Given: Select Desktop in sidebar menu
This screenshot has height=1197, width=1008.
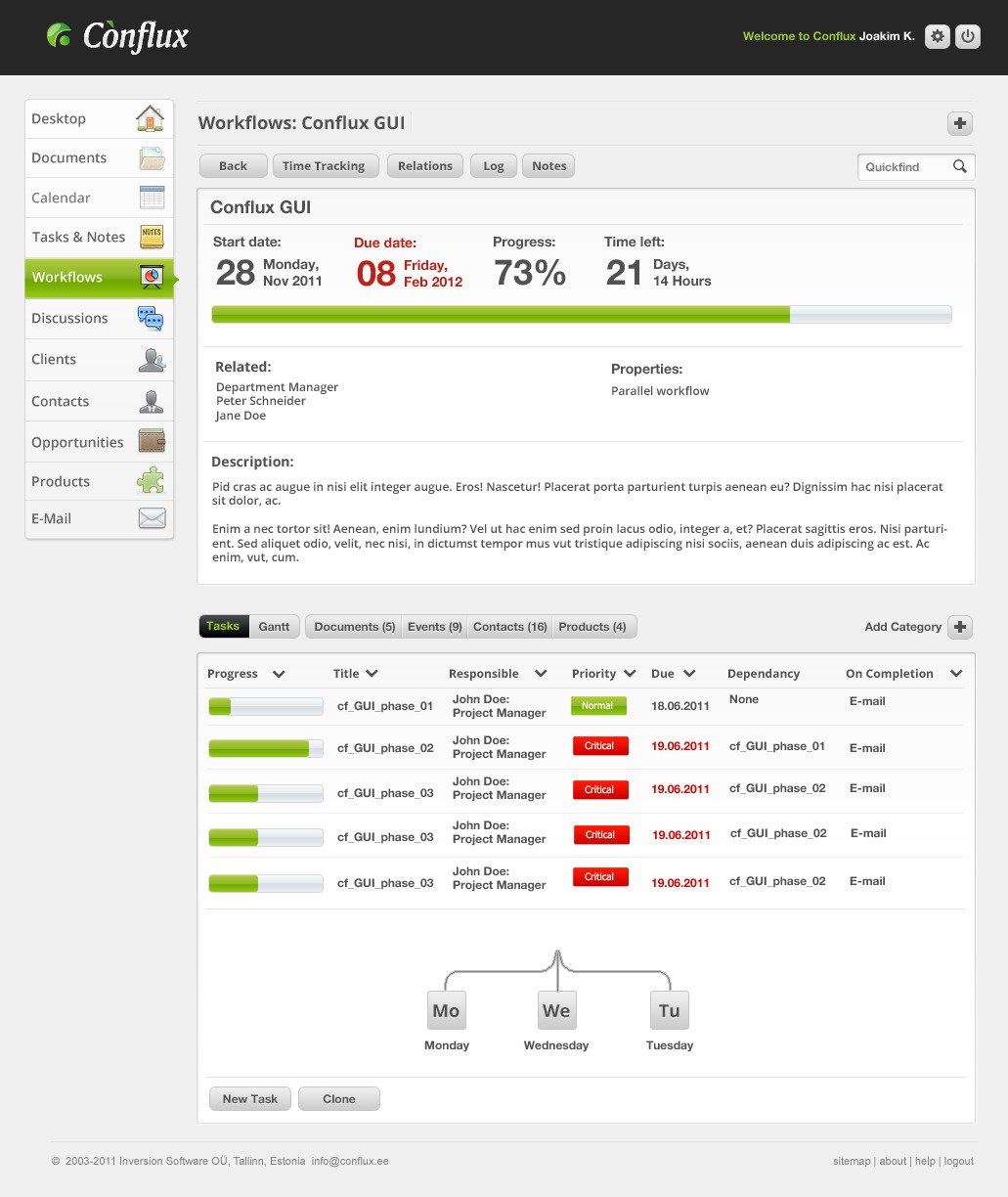Looking at the screenshot, I should 99,118.
